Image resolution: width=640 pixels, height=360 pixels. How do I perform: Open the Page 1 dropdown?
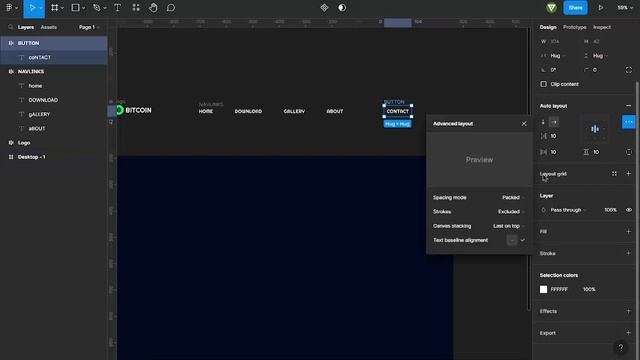click(x=89, y=27)
